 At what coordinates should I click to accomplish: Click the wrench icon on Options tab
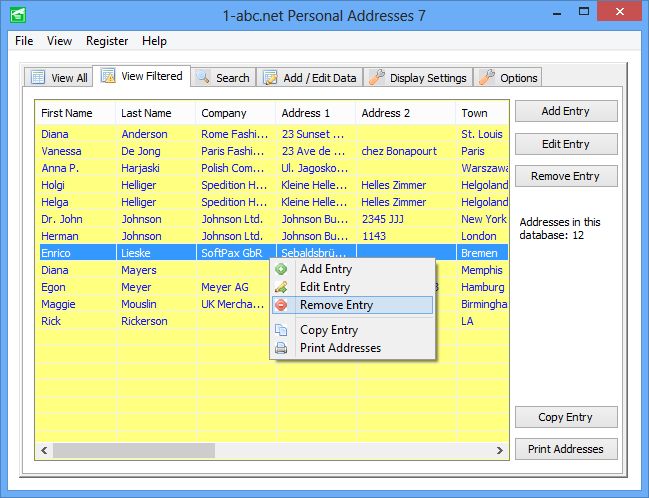tap(487, 77)
